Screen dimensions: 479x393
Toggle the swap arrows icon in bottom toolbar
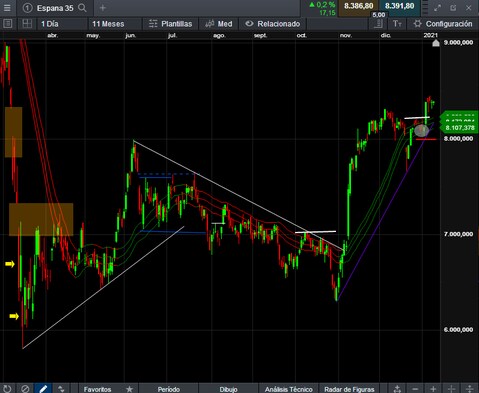click(61, 389)
